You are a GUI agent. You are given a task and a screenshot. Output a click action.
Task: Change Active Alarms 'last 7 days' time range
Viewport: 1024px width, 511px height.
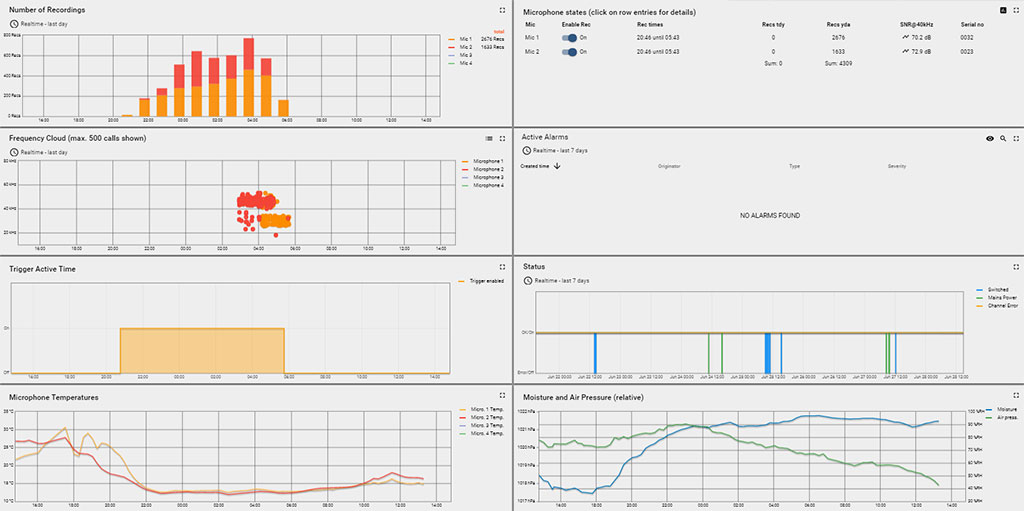pos(560,150)
